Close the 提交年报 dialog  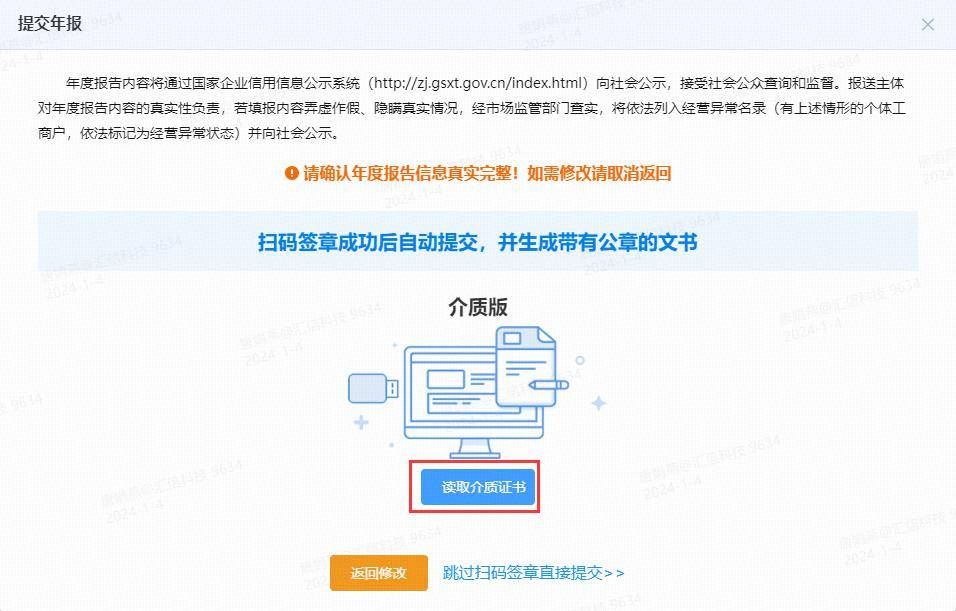point(927,24)
